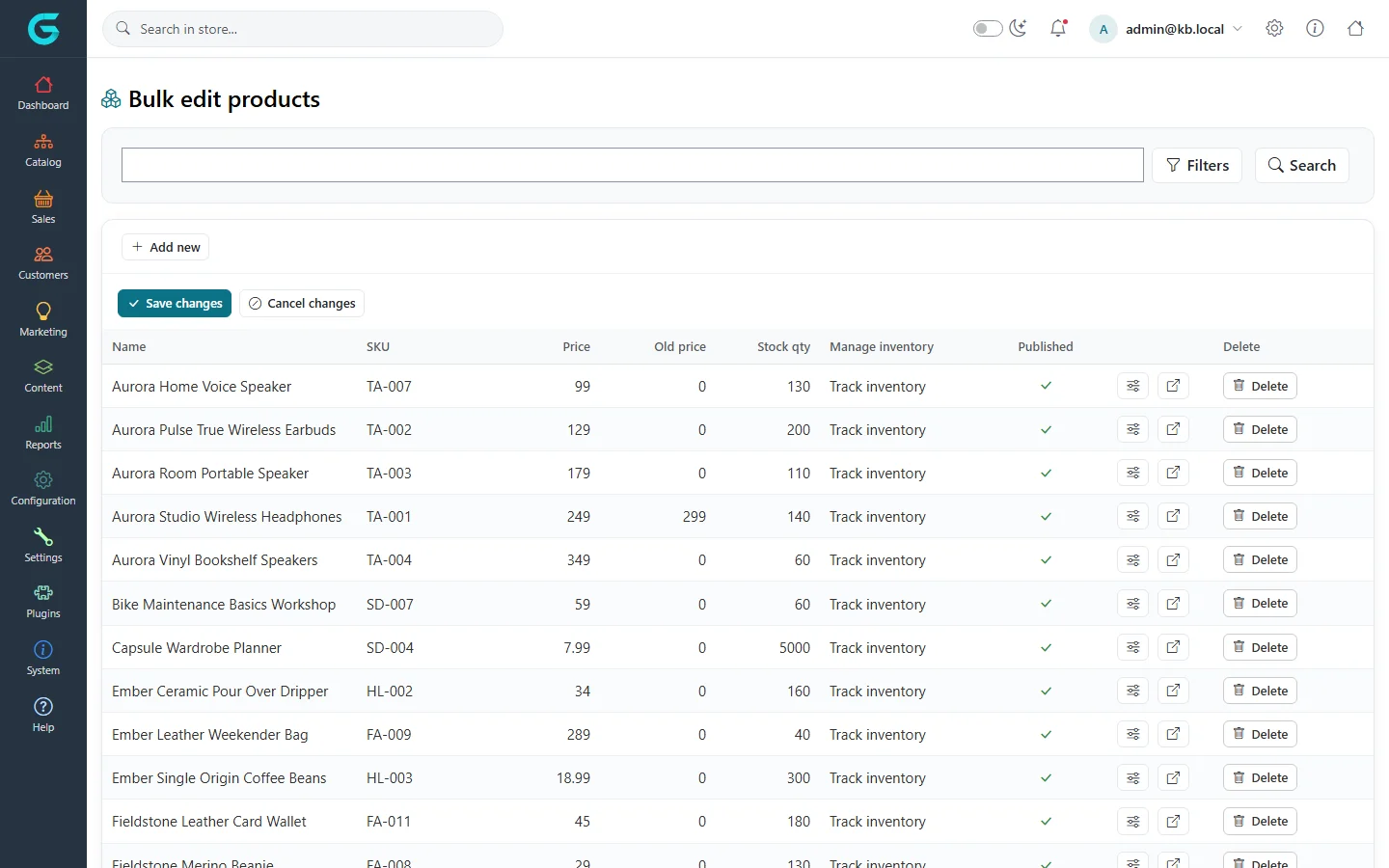
Task: Toggle Published check for Aurora Studio Wireless Headphones
Action: 1046,516
